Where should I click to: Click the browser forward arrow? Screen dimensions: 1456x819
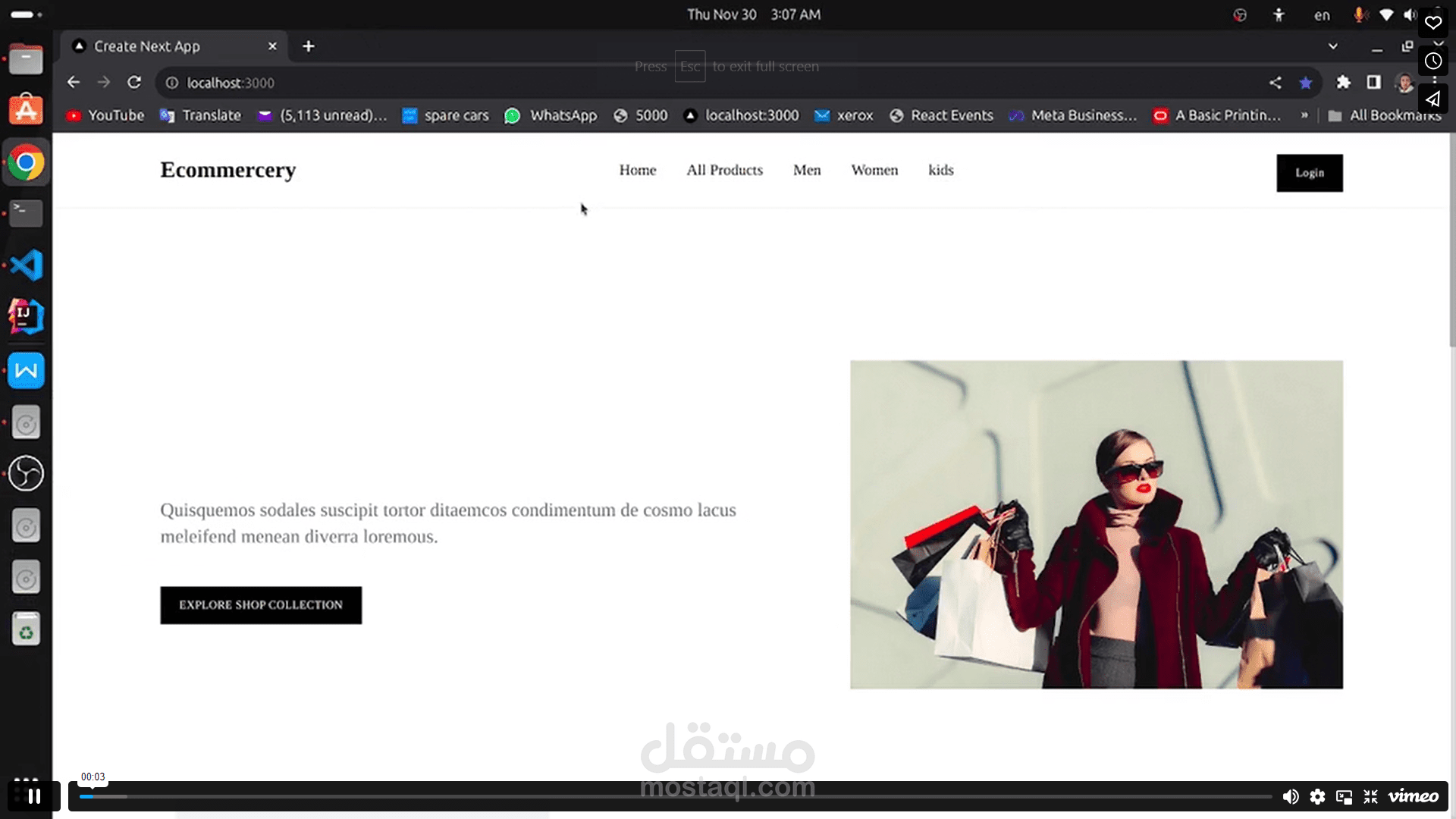point(104,83)
